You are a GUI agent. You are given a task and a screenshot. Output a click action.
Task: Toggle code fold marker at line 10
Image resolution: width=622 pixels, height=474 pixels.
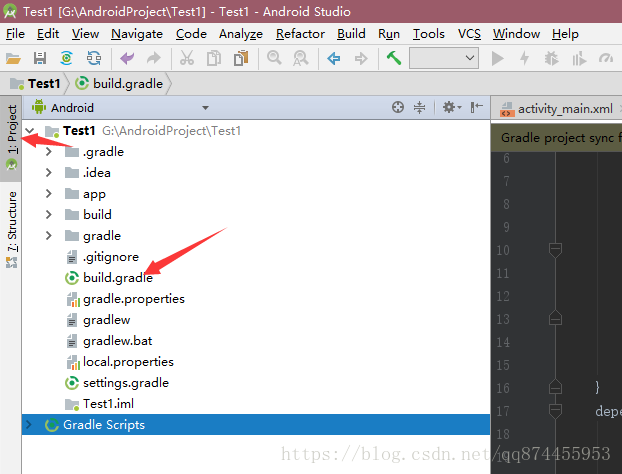tap(555, 250)
